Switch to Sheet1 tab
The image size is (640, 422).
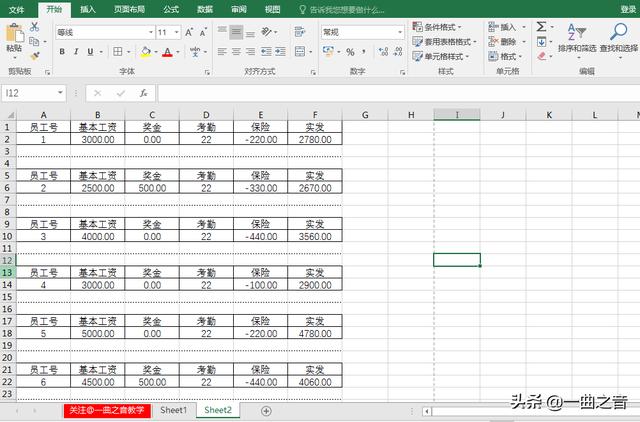(x=173, y=410)
